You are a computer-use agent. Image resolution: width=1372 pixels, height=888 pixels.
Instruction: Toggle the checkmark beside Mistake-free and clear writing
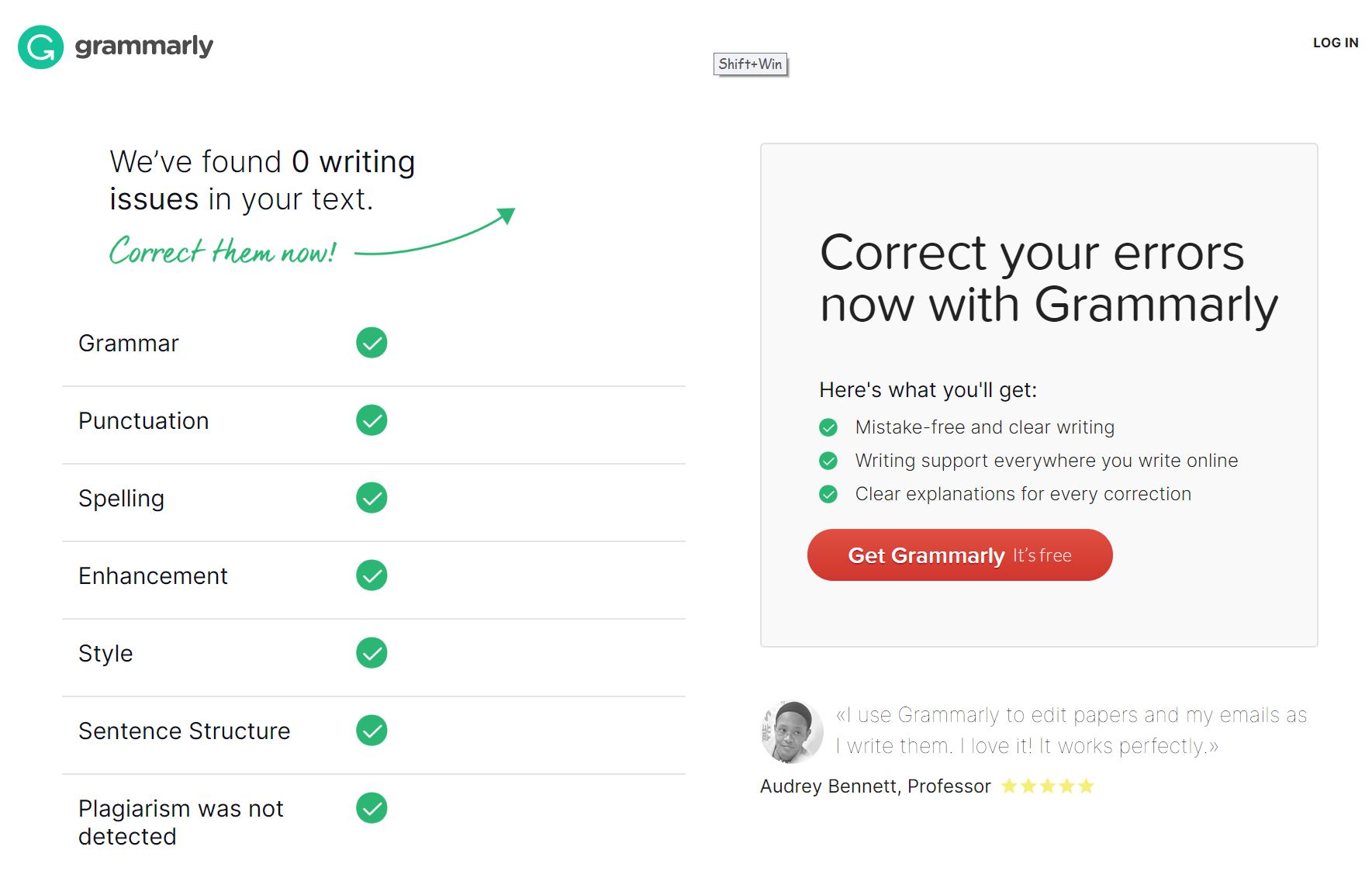[828, 427]
